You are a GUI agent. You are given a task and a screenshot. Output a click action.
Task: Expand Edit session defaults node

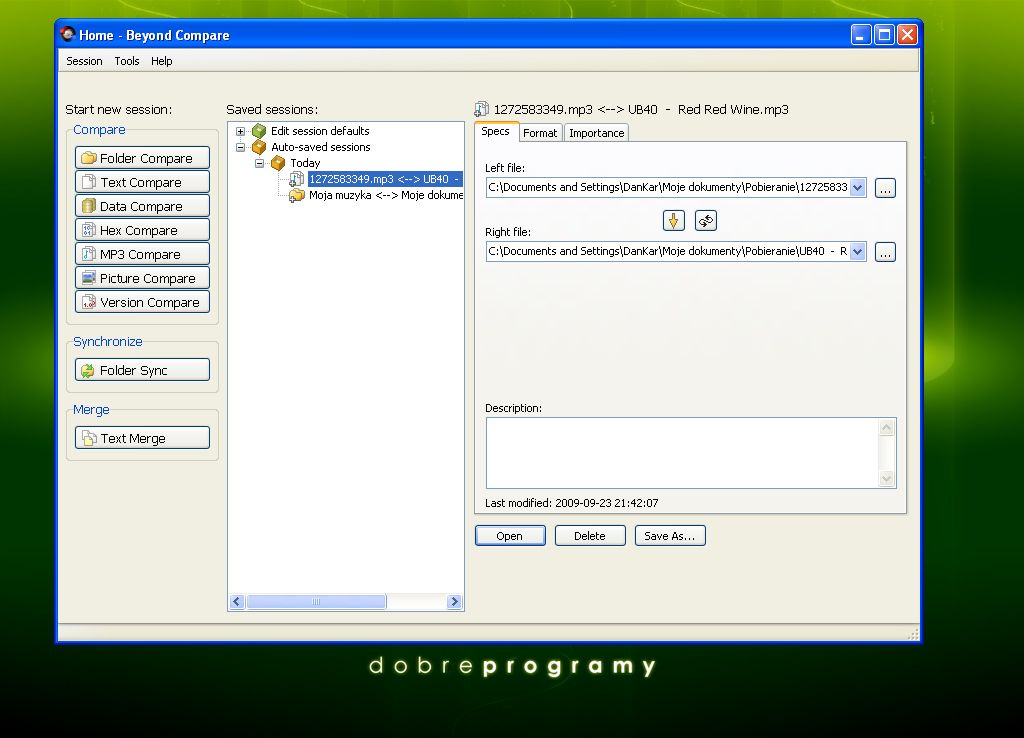click(240, 131)
